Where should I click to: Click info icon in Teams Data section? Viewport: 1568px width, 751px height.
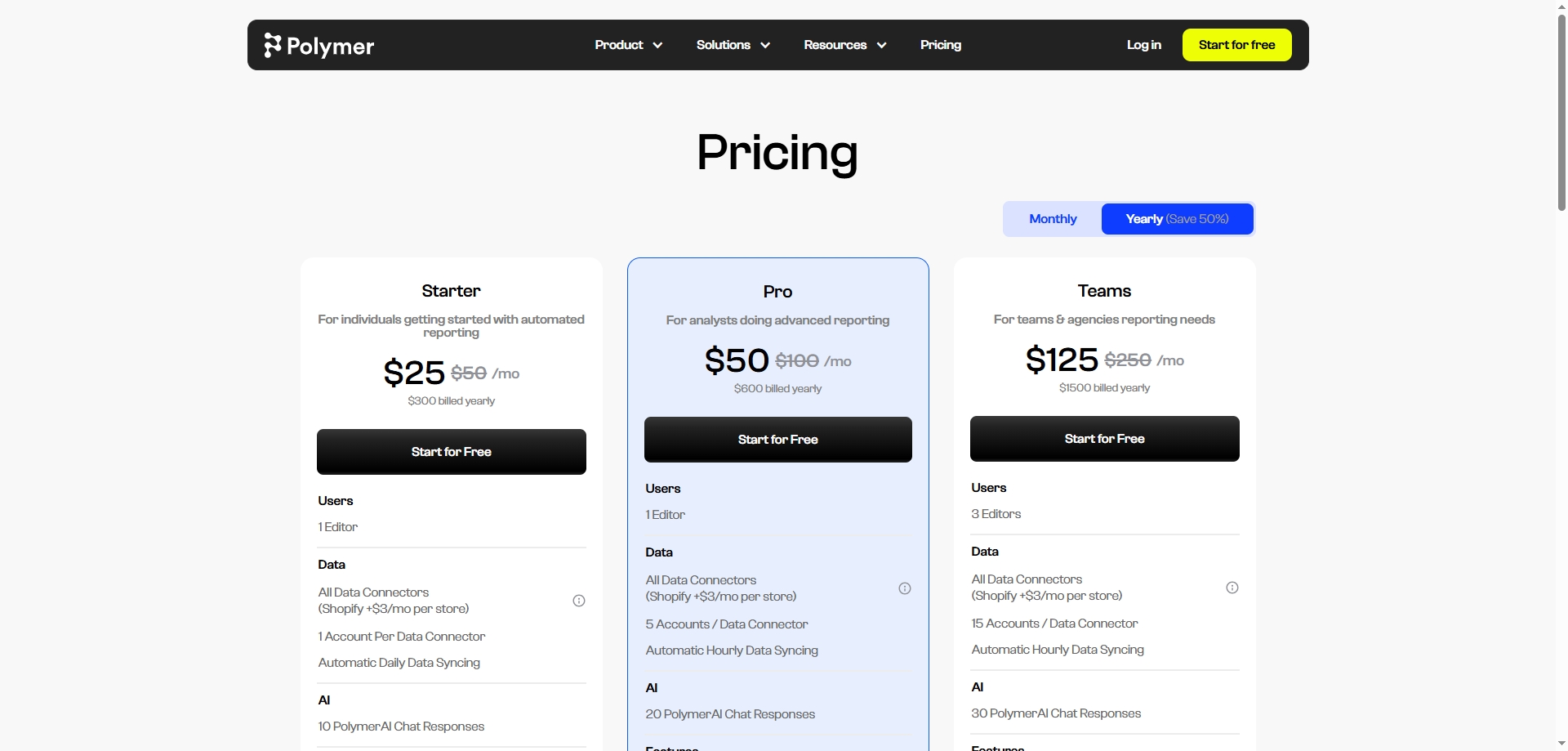1232,588
